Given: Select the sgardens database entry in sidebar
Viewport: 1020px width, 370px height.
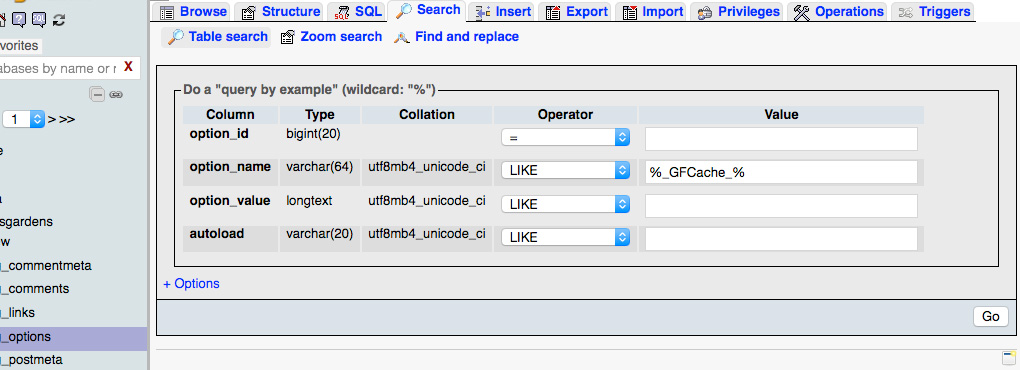Looking at the screenshot, I should click(x=27, y=222).
